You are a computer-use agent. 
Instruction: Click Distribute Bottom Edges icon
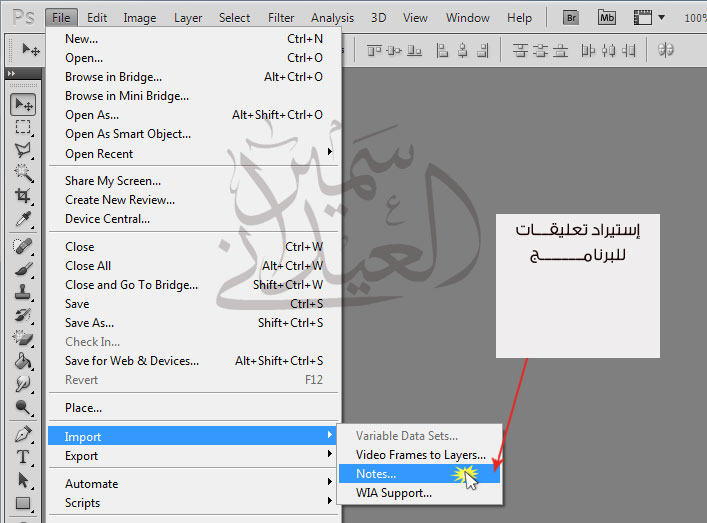[x=560, y=50]
